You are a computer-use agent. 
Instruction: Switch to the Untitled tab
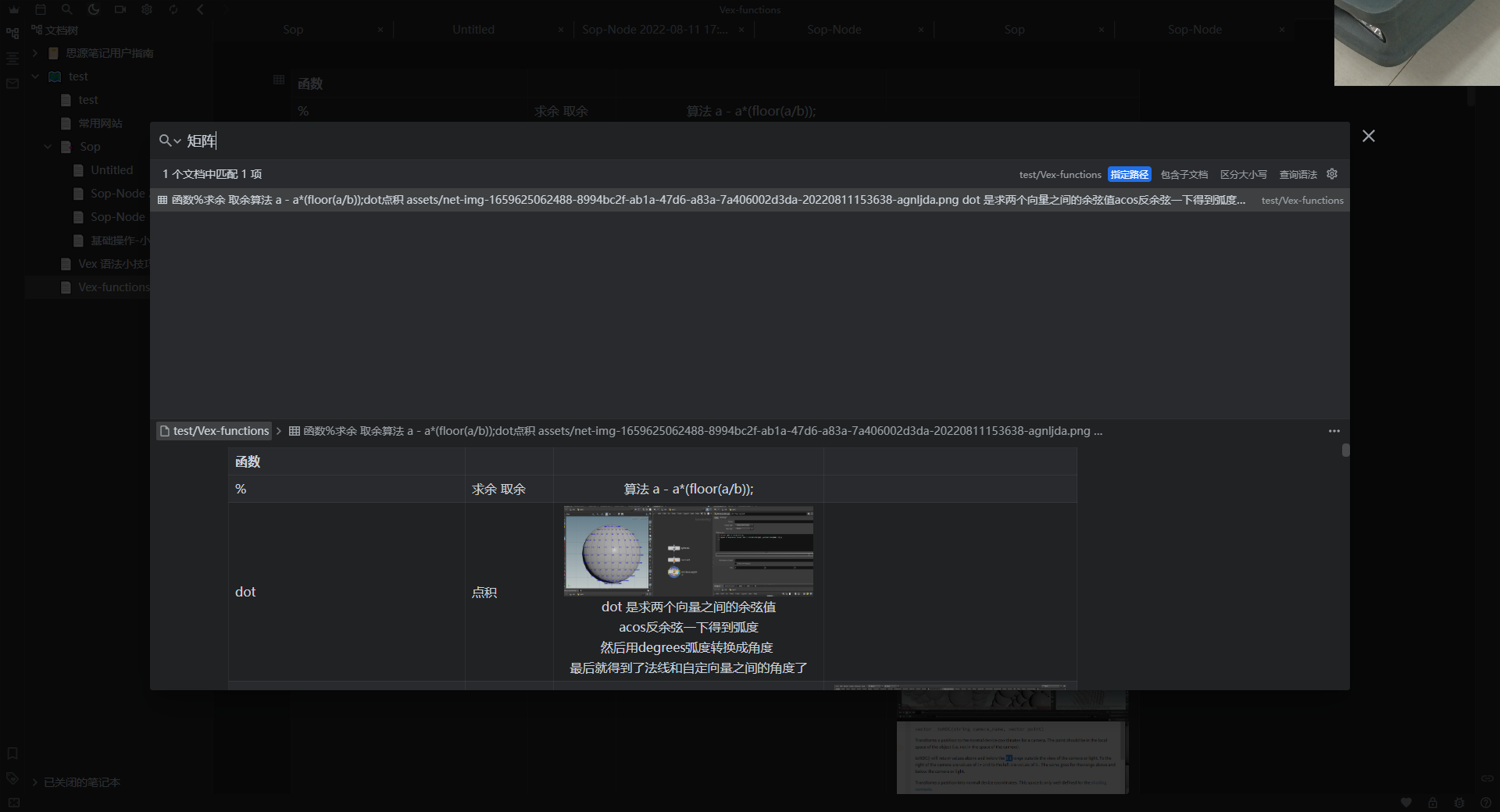(x=473, y=30)
